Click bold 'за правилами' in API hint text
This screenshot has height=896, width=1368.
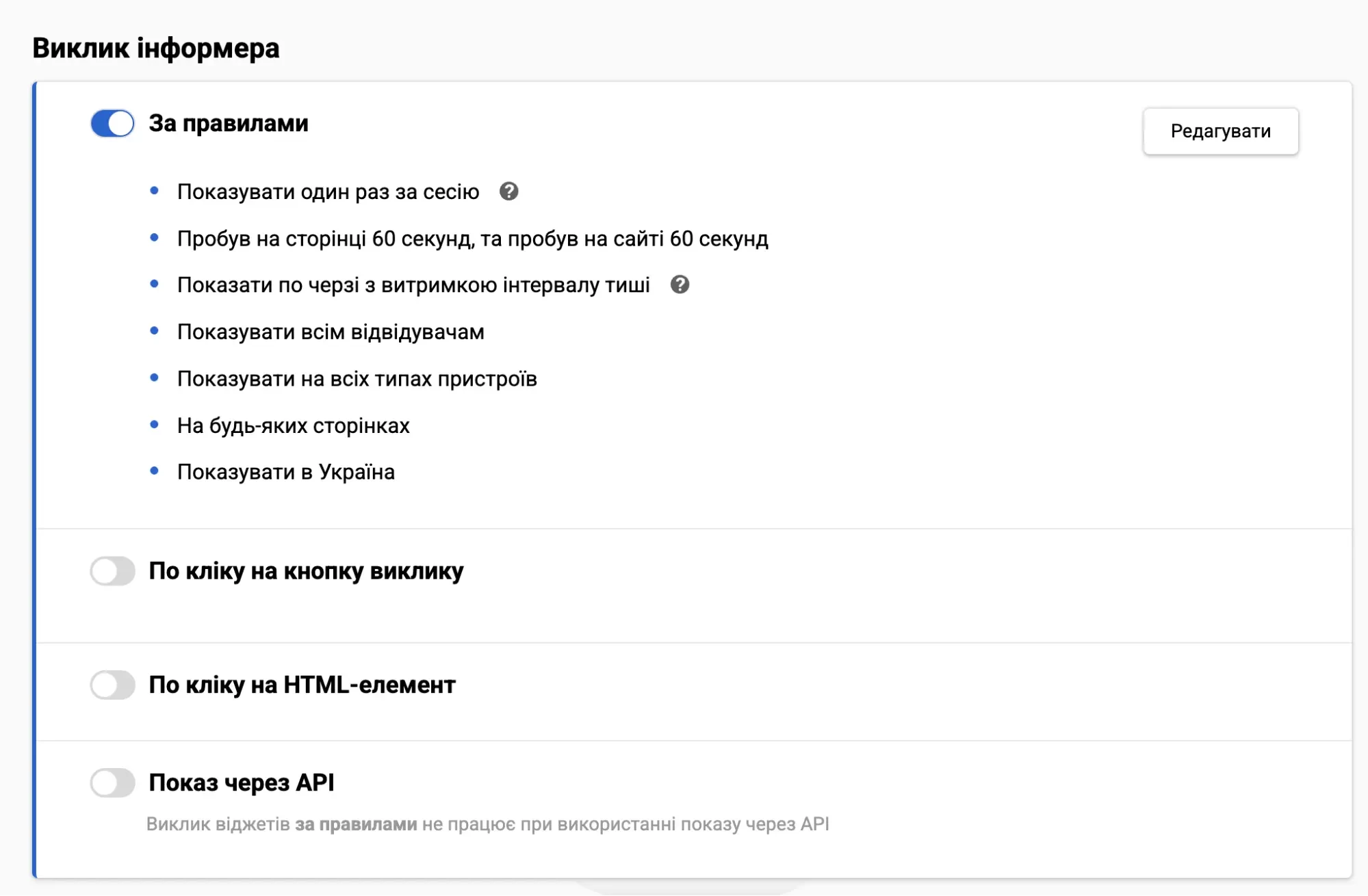(356, 824)
